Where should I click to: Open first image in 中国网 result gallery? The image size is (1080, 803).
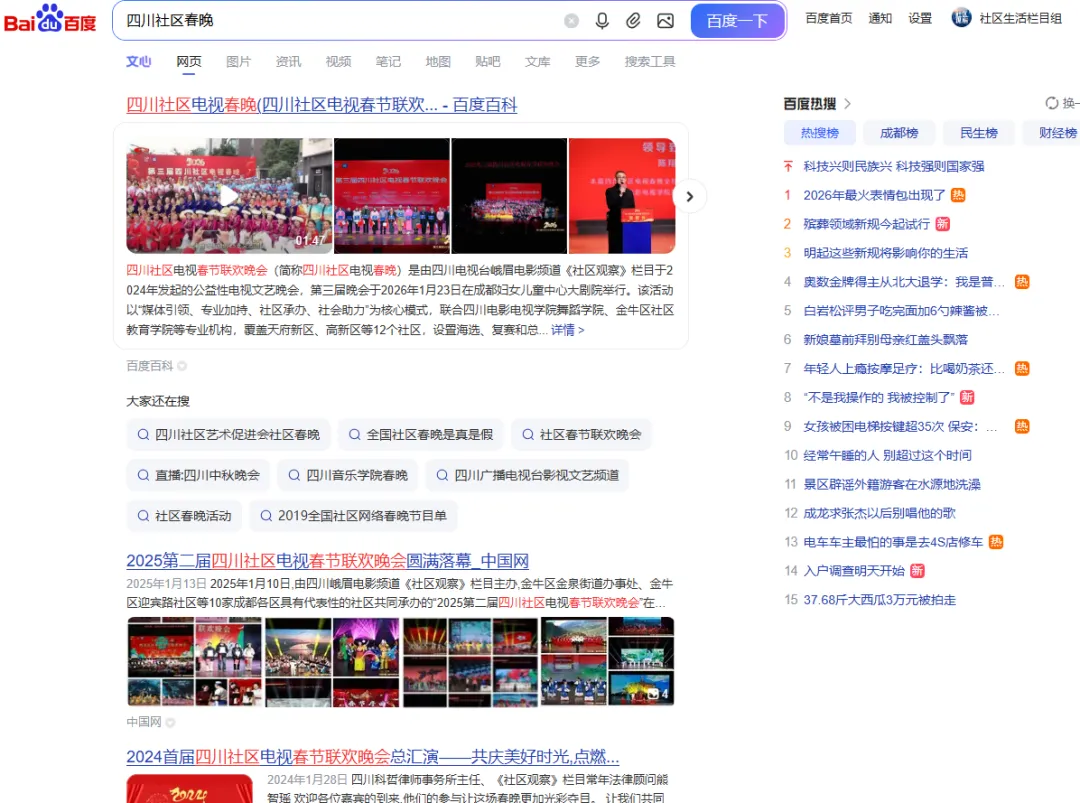click(x=194, y=662)
